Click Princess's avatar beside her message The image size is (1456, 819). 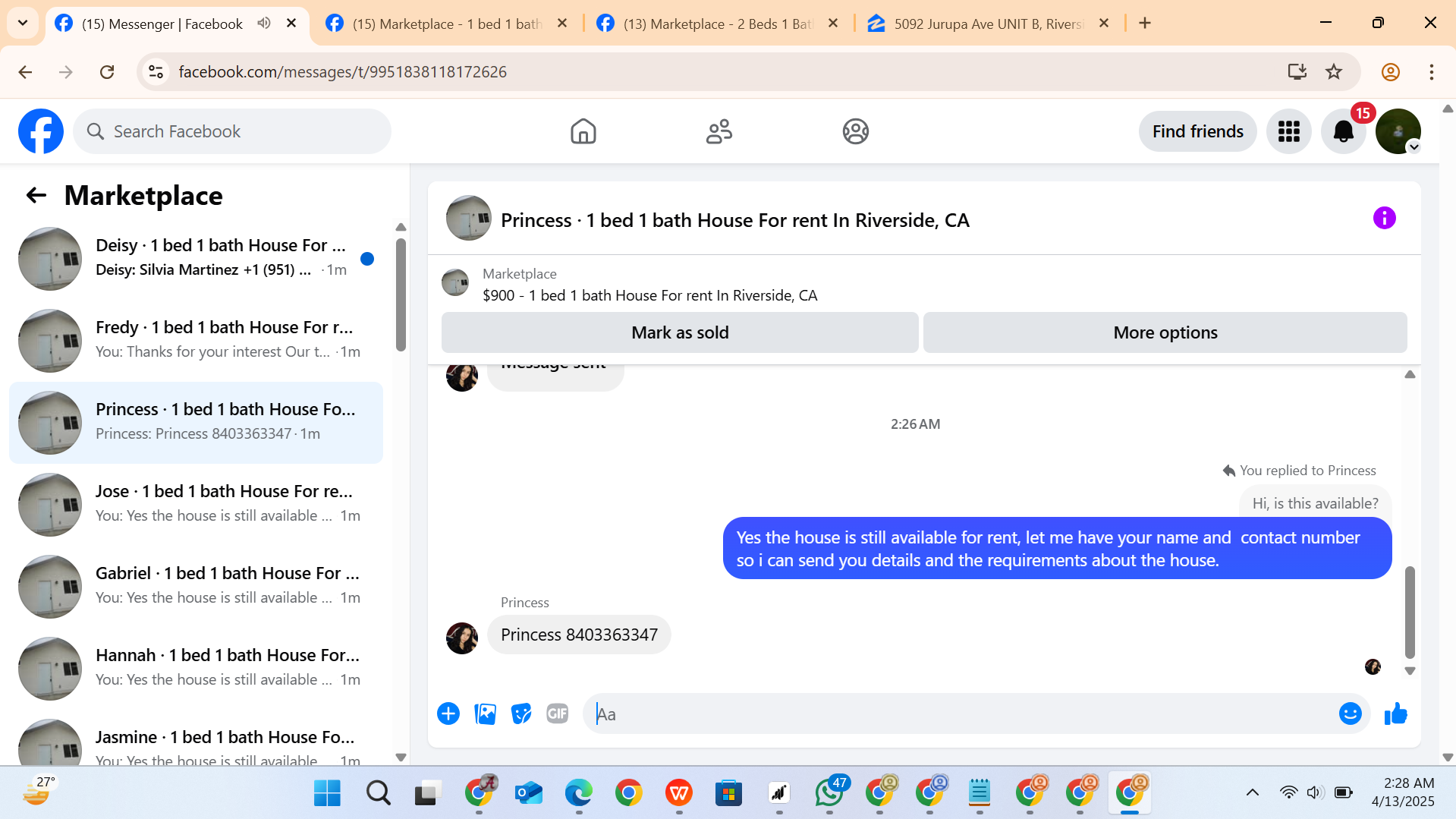pyautogui.click(x=462, y=638)
